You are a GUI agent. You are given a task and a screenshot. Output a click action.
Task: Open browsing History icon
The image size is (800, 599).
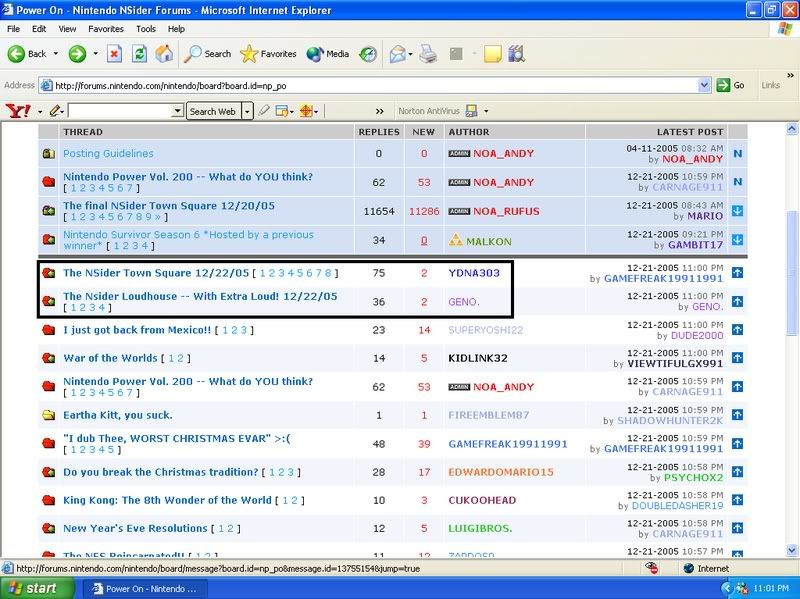tap(368, 54)
